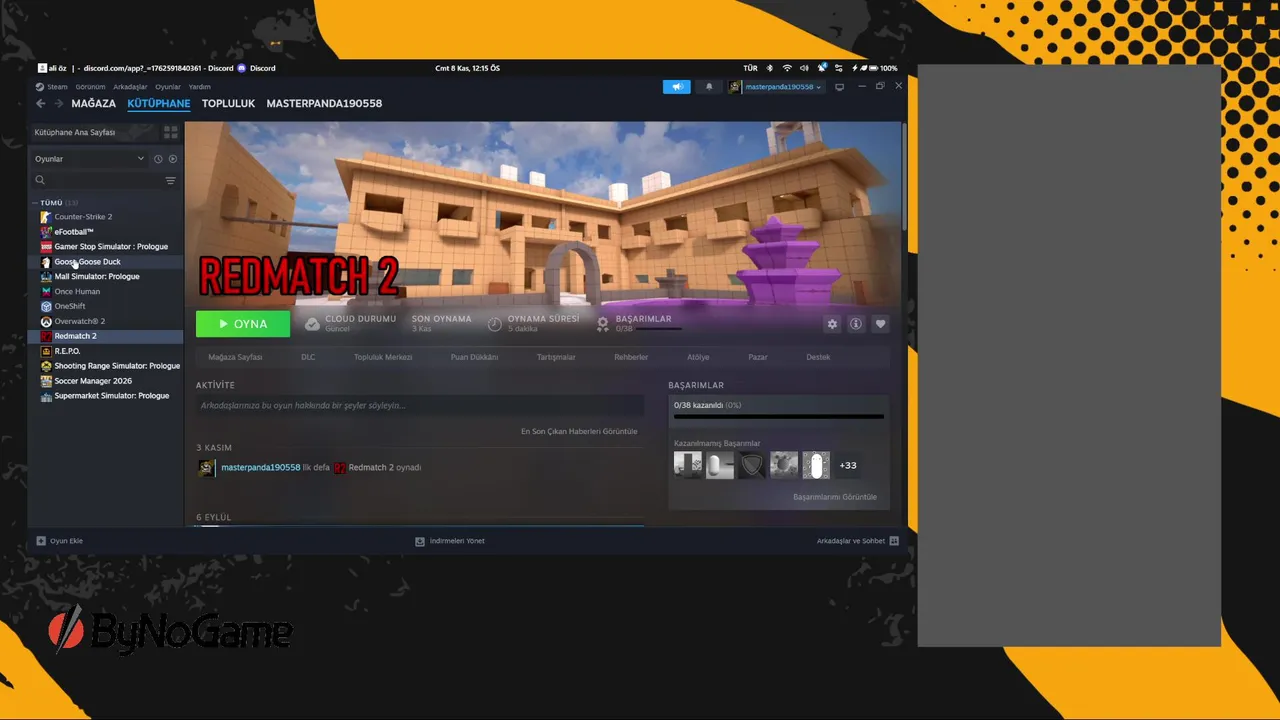Go to the TOPLULUK tab

[228, 103]
